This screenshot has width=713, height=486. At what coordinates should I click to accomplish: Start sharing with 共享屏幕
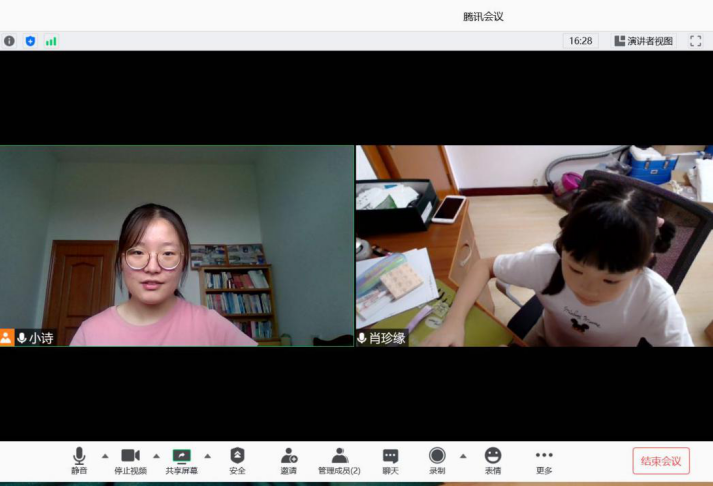(x=181, y=460)
